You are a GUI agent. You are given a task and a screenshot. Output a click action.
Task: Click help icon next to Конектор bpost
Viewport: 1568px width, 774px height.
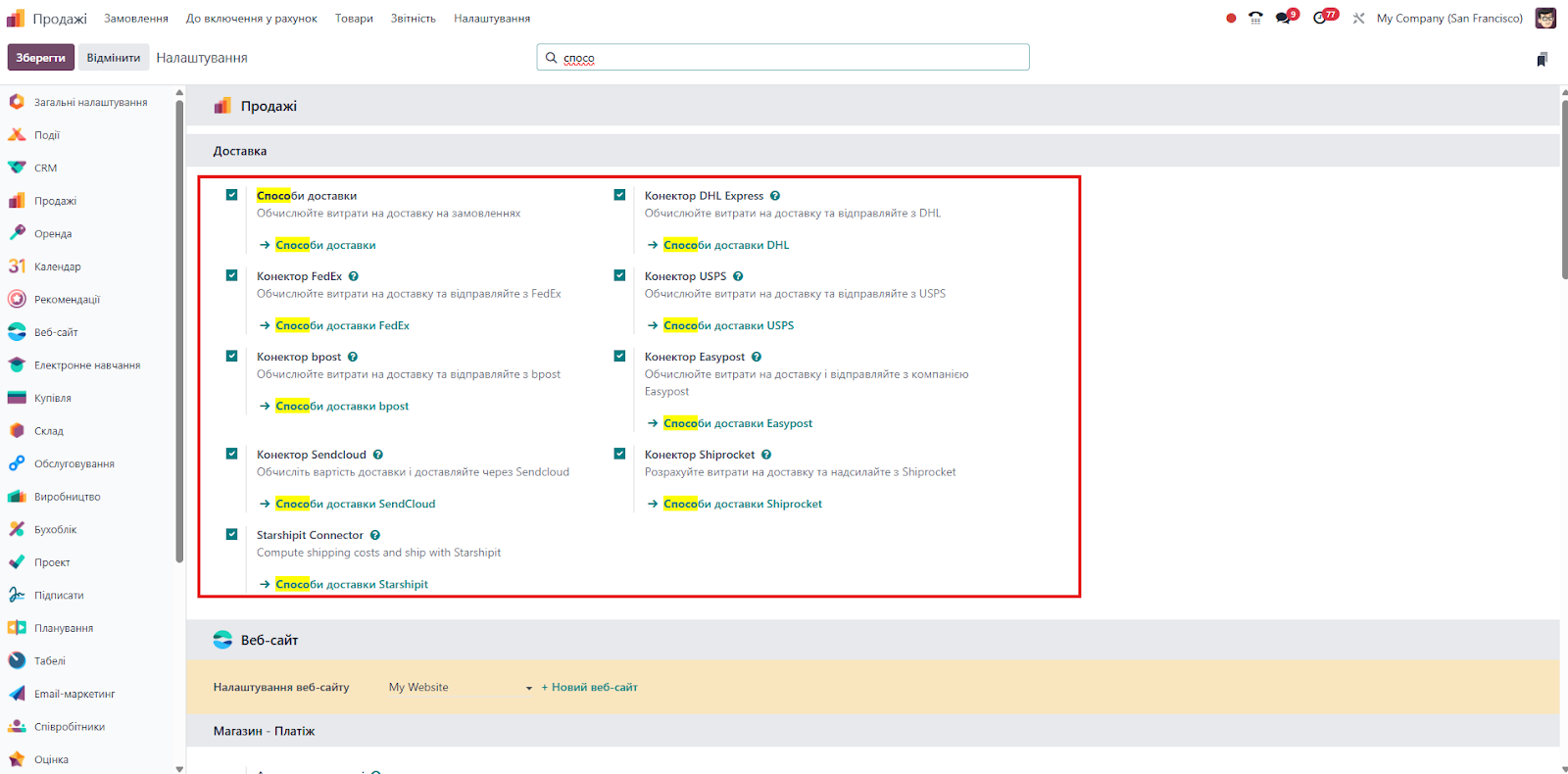click(353, 357)
